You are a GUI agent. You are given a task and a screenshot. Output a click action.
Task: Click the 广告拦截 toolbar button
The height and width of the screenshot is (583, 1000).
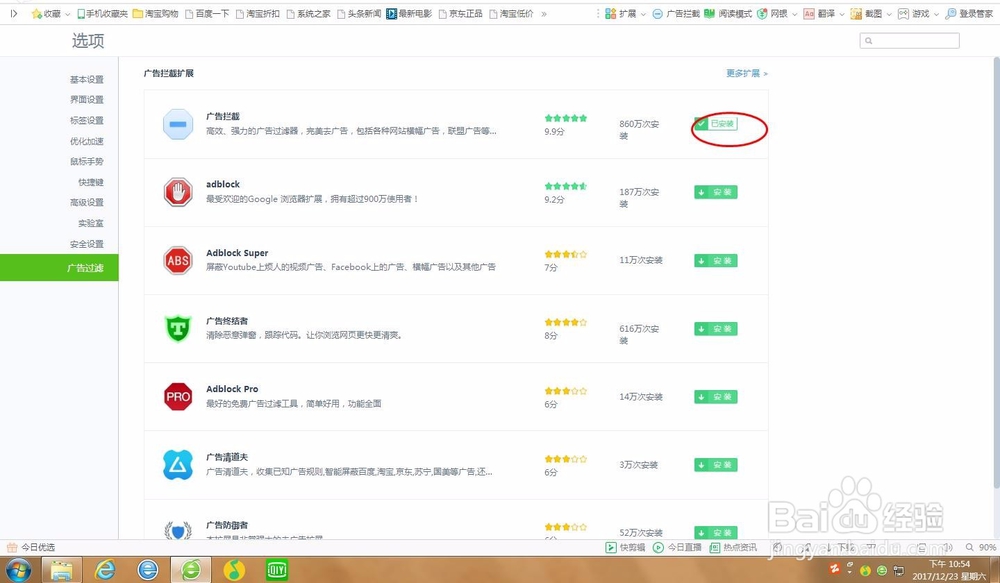(675, 13)
